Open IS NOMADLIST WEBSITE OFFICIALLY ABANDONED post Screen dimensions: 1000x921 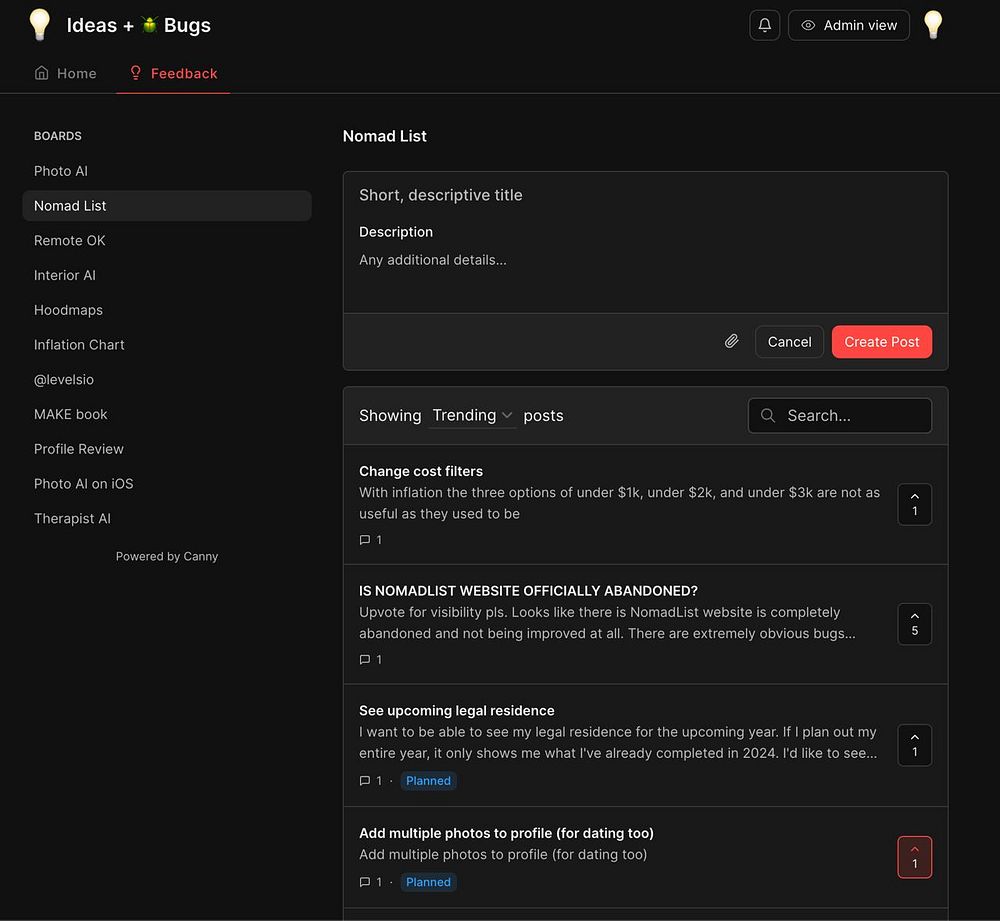coord(528,591)
